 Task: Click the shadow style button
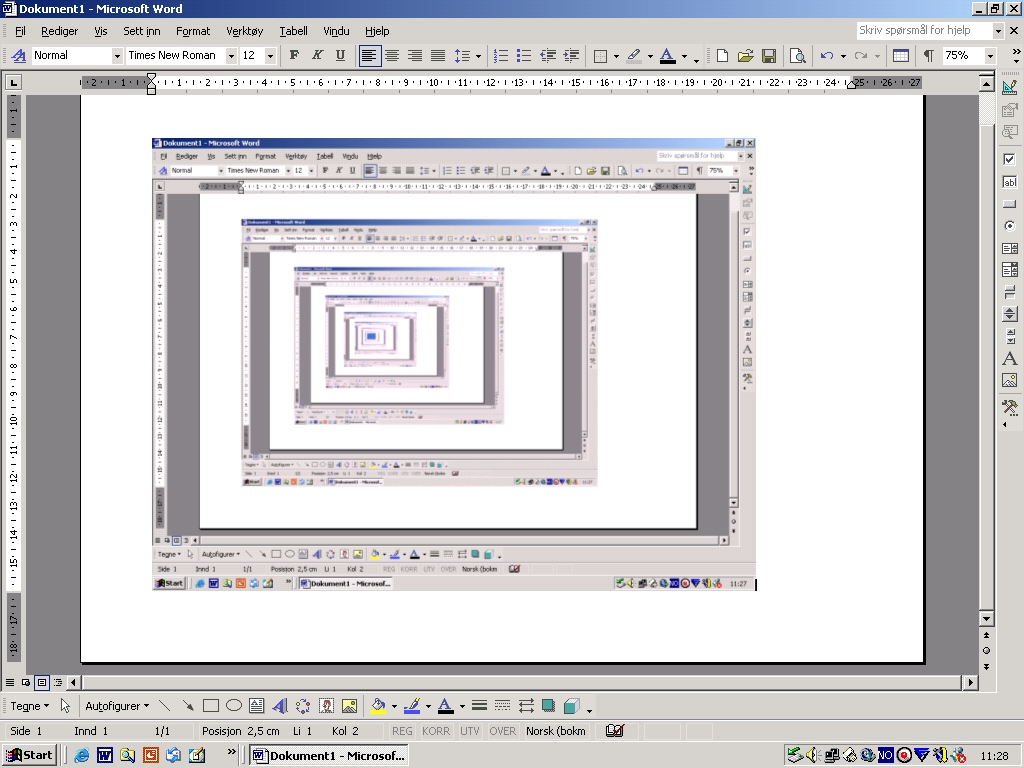click(x=549, y=706)
